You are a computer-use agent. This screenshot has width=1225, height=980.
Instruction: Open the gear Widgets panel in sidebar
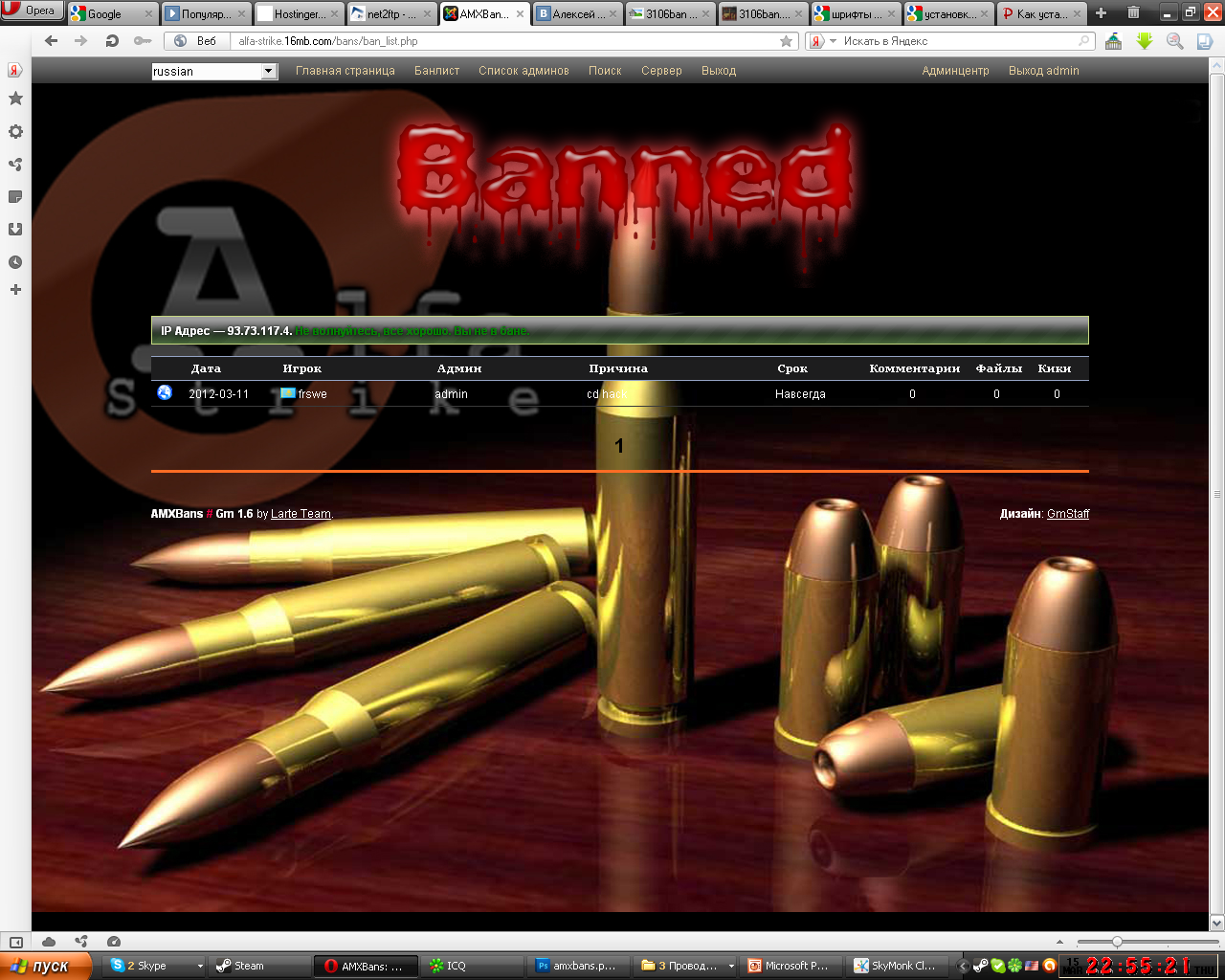tap(15, 132)
